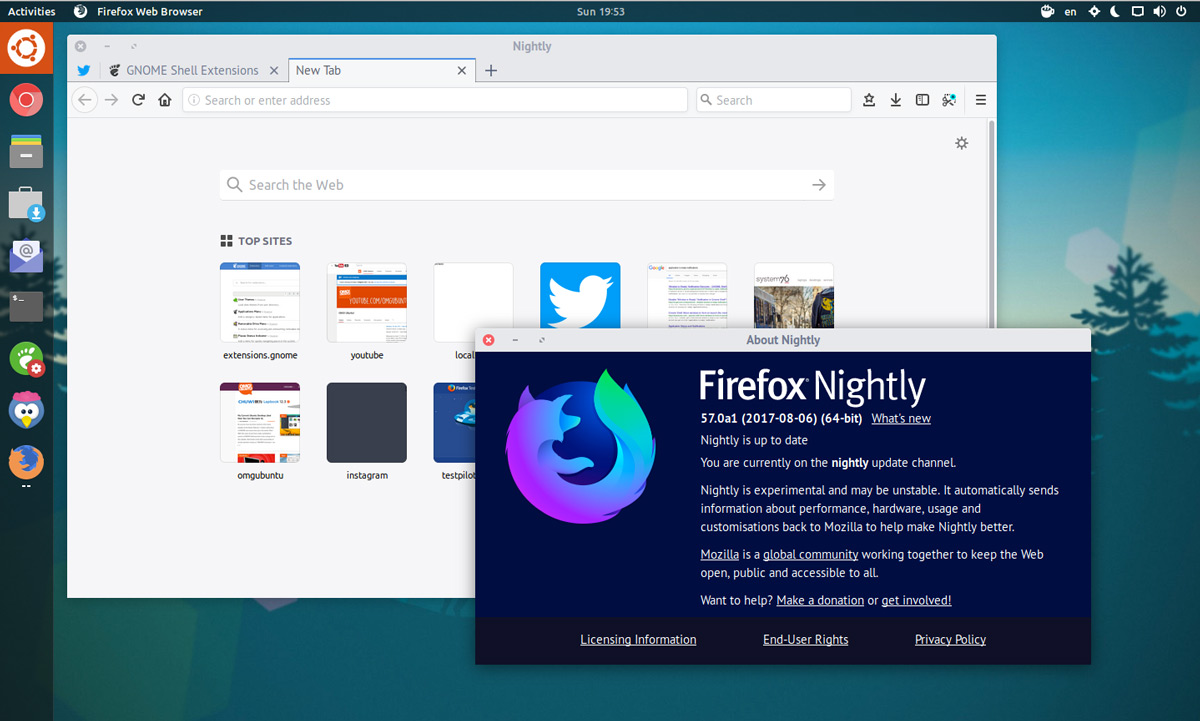The height and width of the screenshot is (721, 1200).
Task: Show the bookmarks library star icon
Action: [869, 100]
